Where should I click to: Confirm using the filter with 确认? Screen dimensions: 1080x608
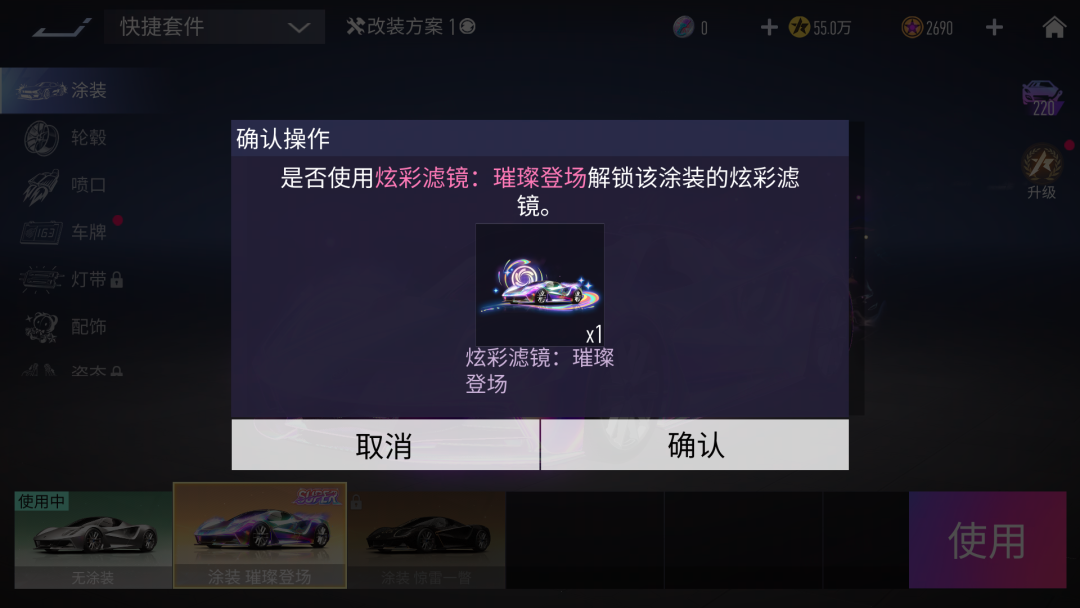pos(695,445)
